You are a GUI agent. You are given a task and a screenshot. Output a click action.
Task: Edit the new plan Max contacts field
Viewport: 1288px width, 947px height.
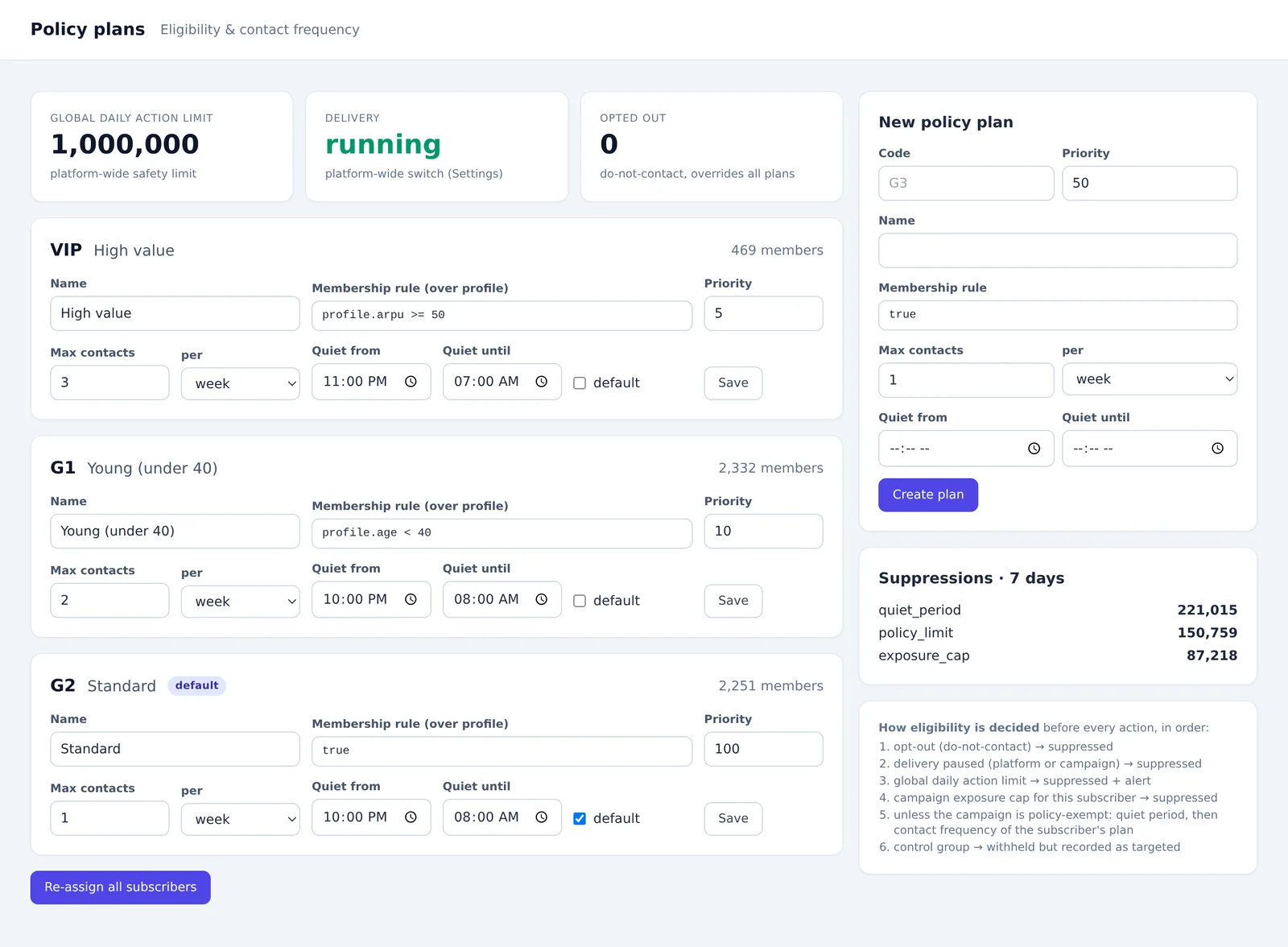point(966,380)
